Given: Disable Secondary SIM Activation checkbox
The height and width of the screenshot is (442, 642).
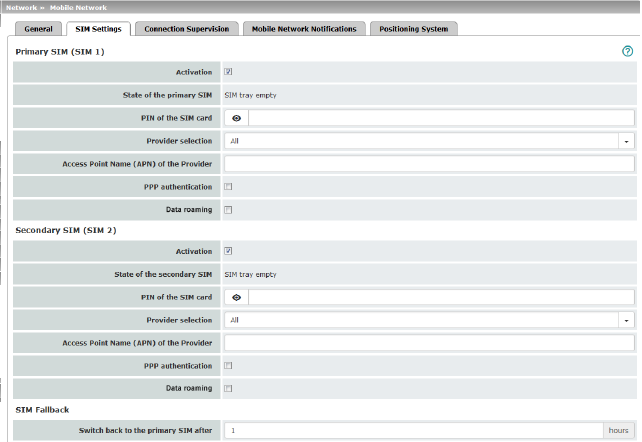Looking at the screenshot, I should [x=228, y=251].
